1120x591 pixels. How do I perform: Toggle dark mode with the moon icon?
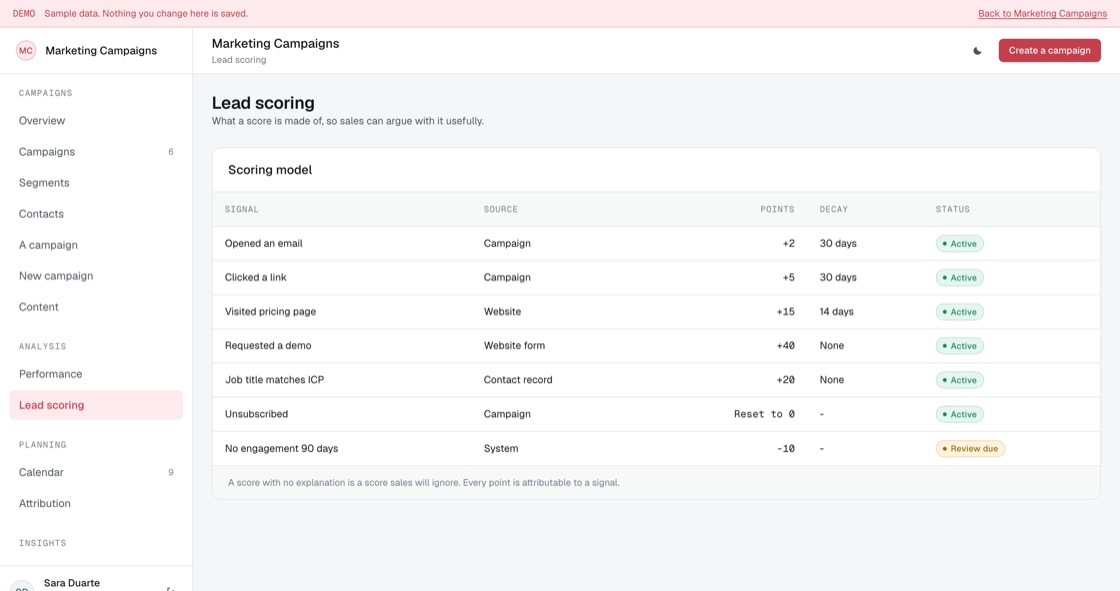977,51
